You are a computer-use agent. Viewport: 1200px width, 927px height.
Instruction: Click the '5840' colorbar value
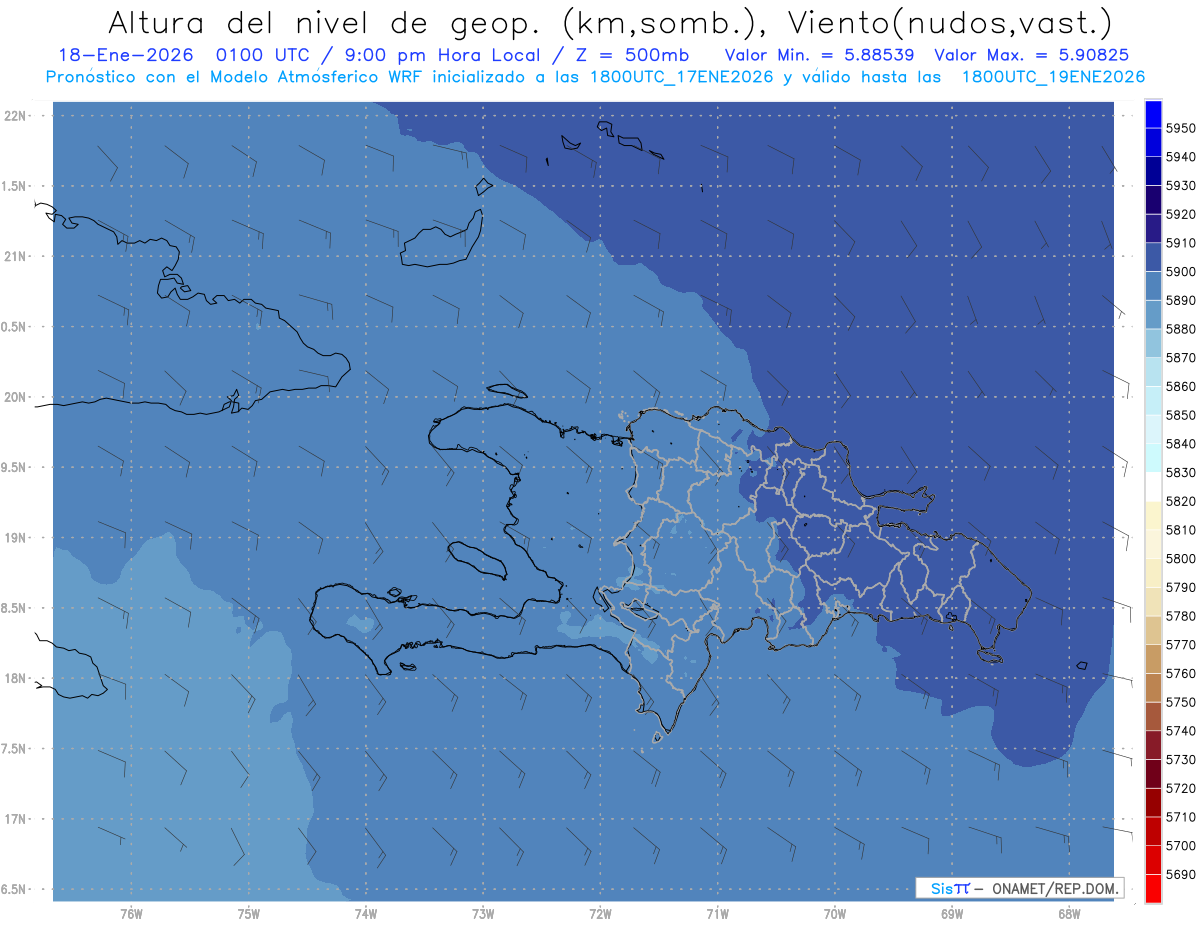click(1180, 444)
